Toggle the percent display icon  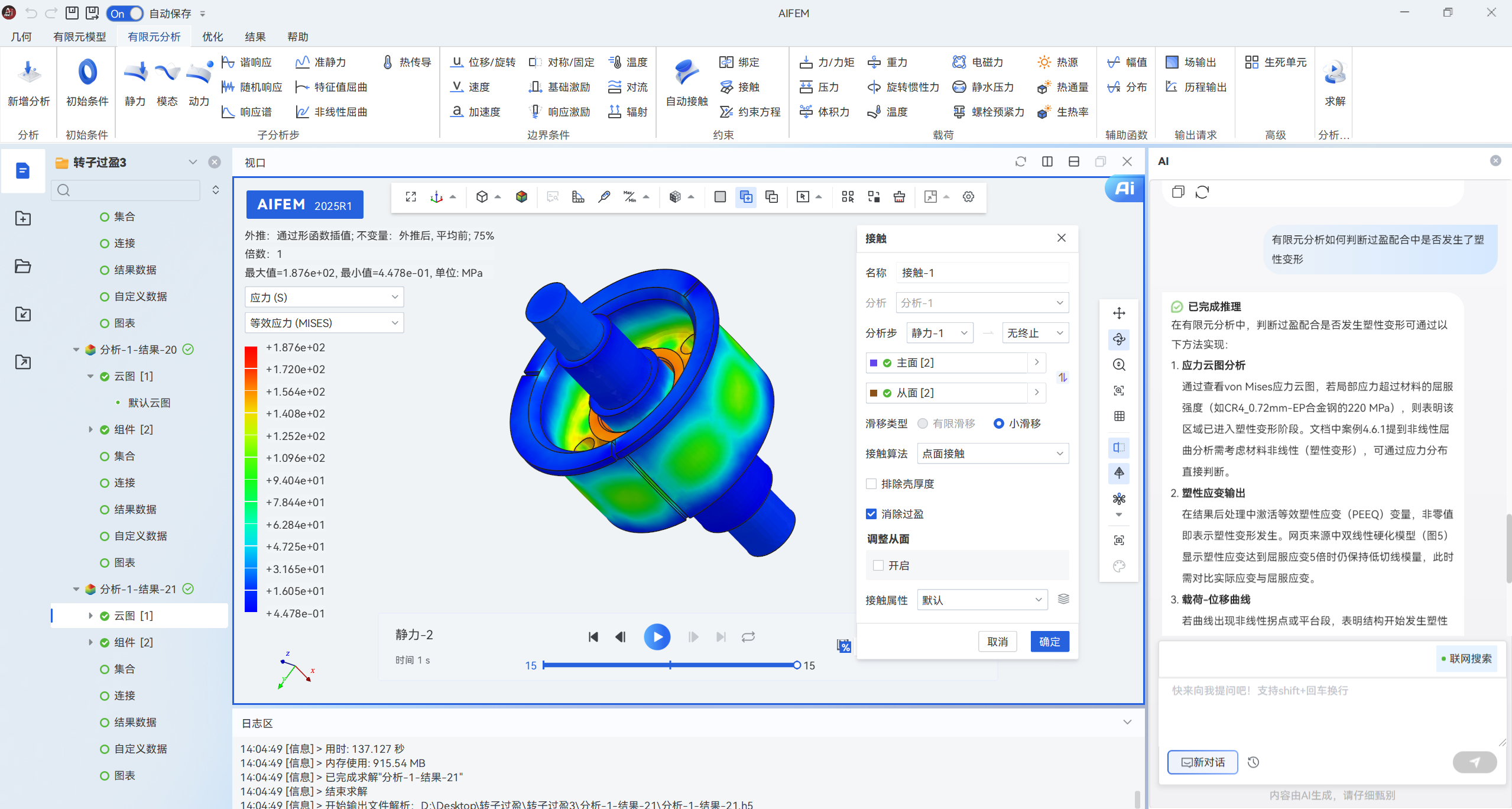tap(843, 646)
